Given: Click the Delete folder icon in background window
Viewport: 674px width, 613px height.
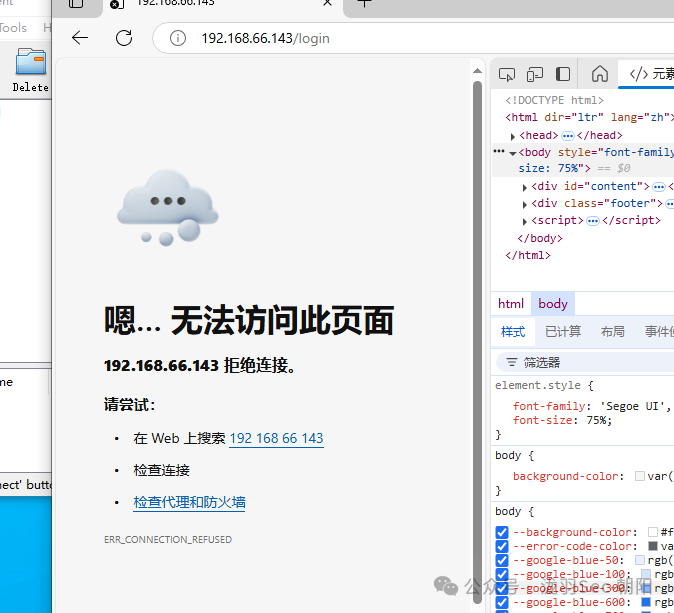Looking at the screenshot, I should pyautogui.click(x=31, y=70).
